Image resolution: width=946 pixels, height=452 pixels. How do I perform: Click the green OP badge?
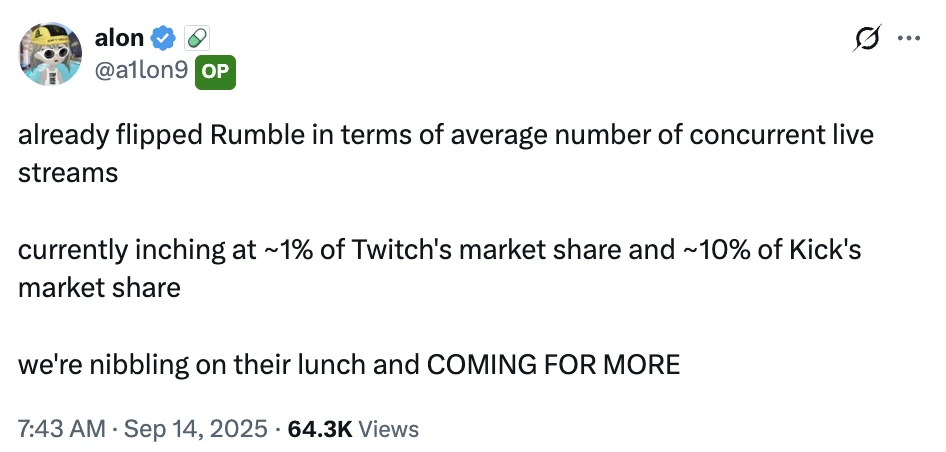click(x=215, y=71)
